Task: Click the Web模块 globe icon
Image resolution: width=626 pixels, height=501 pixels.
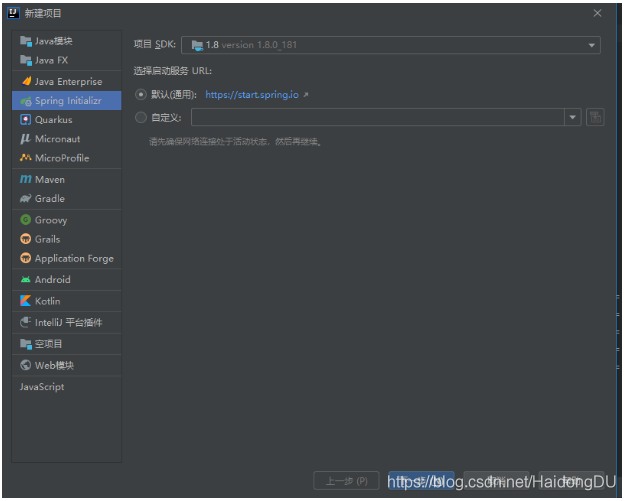Action: [26, 365]
